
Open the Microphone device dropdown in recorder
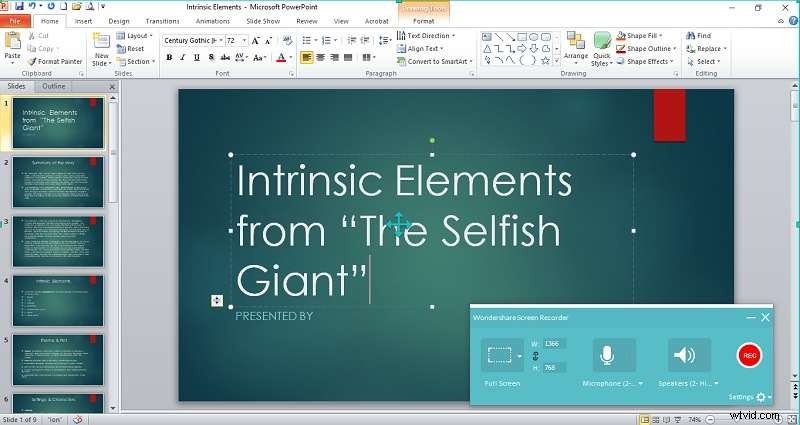[x=640, y=384]
